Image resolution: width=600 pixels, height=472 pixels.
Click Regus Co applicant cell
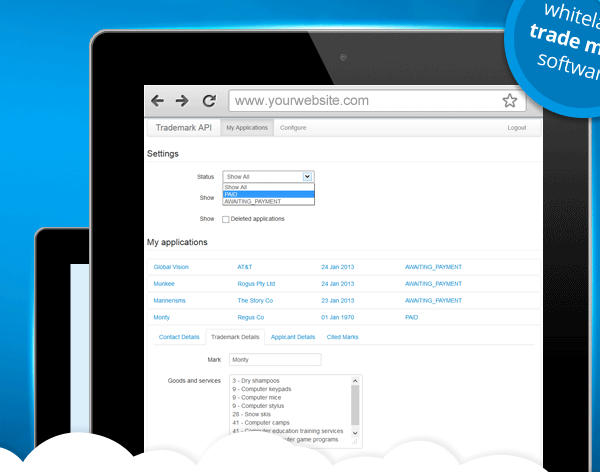[x=251, y=318]
